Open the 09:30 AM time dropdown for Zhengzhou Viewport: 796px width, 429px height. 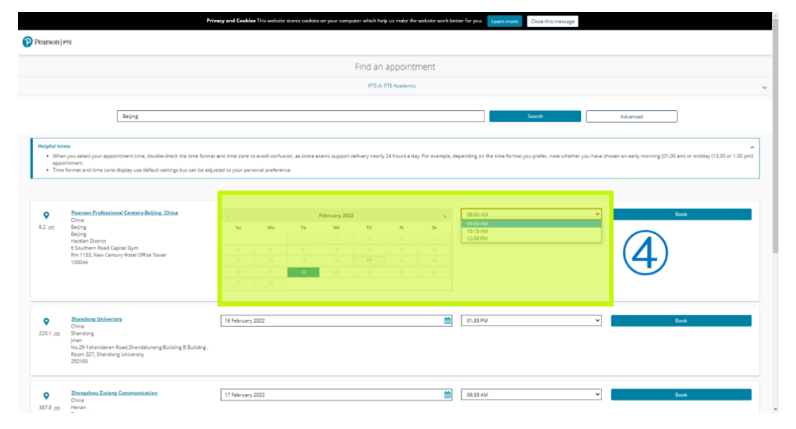coord(531,394)
